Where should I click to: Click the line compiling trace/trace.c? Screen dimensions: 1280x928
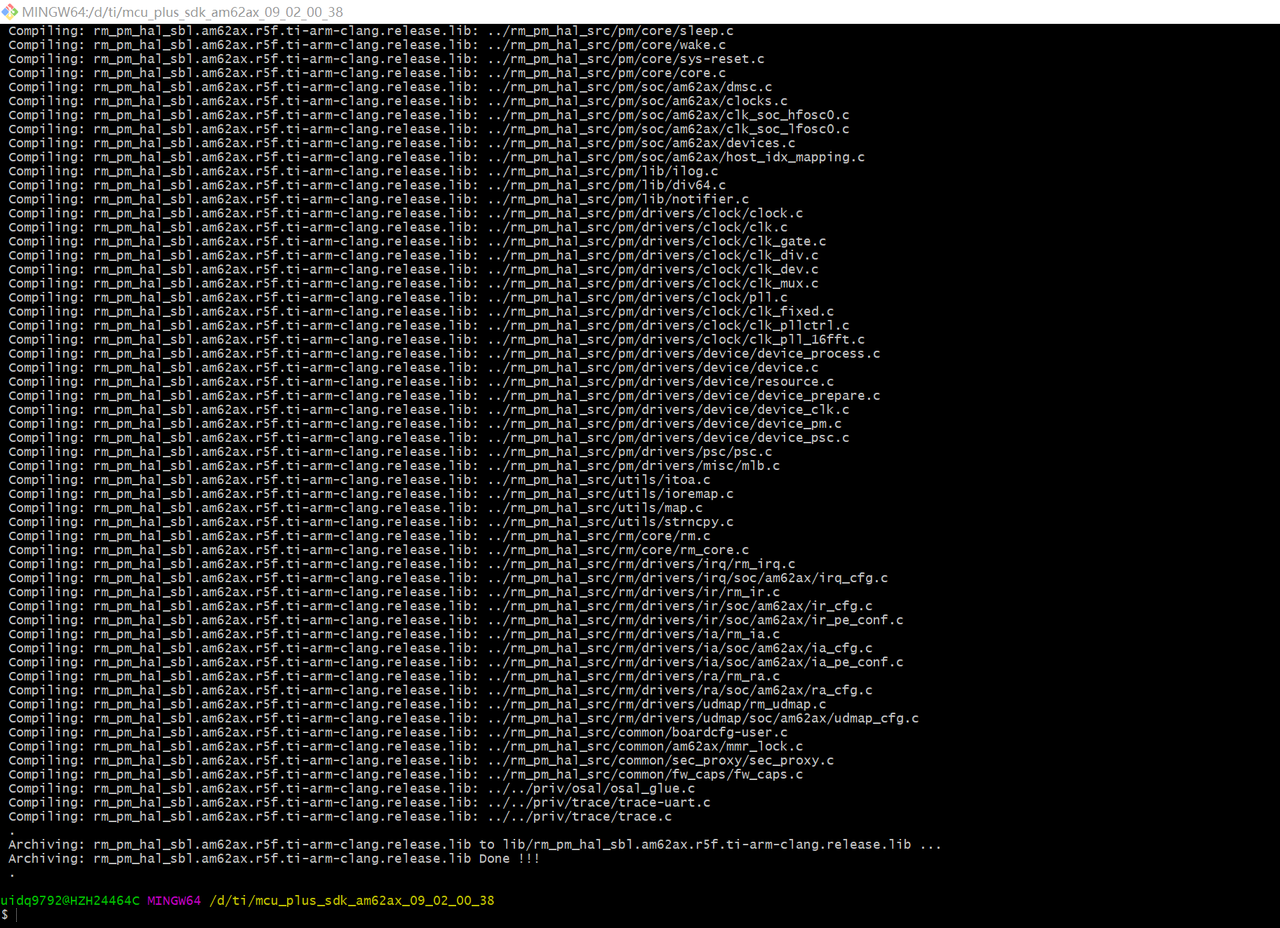pos(340,815)
